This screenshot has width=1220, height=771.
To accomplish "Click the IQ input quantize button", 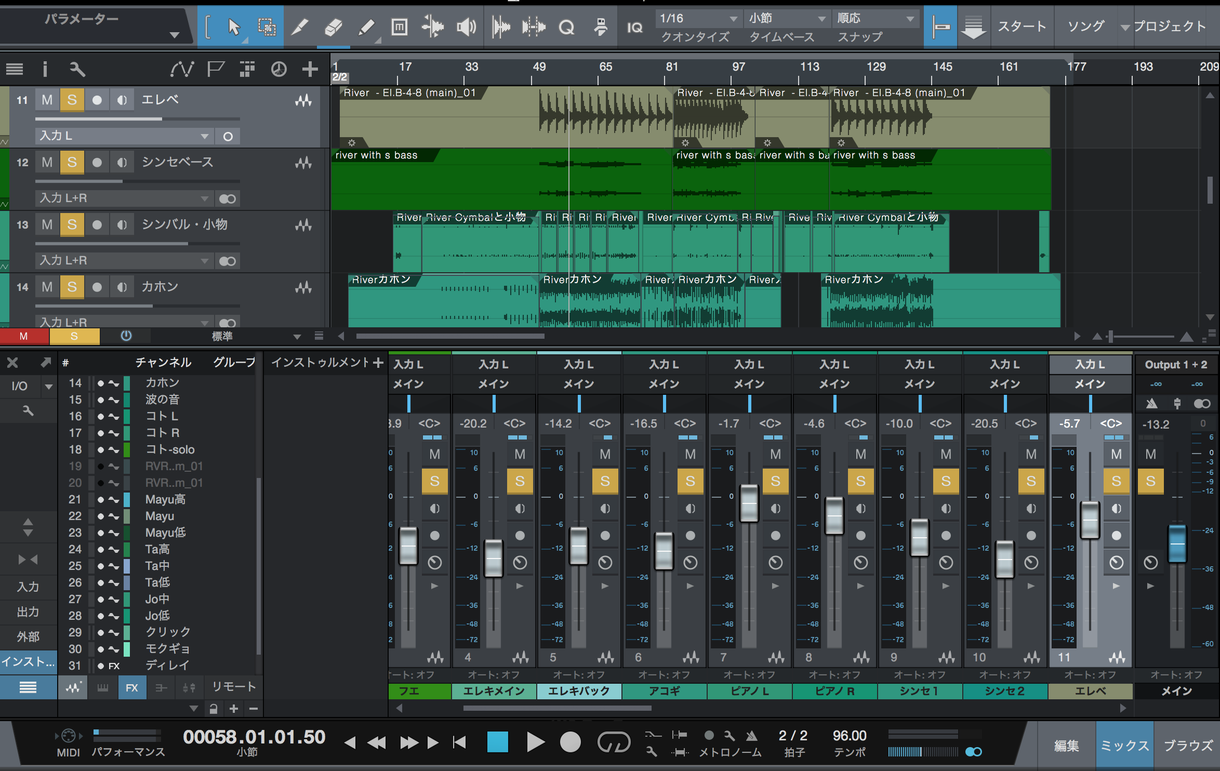I will (635, 27).
